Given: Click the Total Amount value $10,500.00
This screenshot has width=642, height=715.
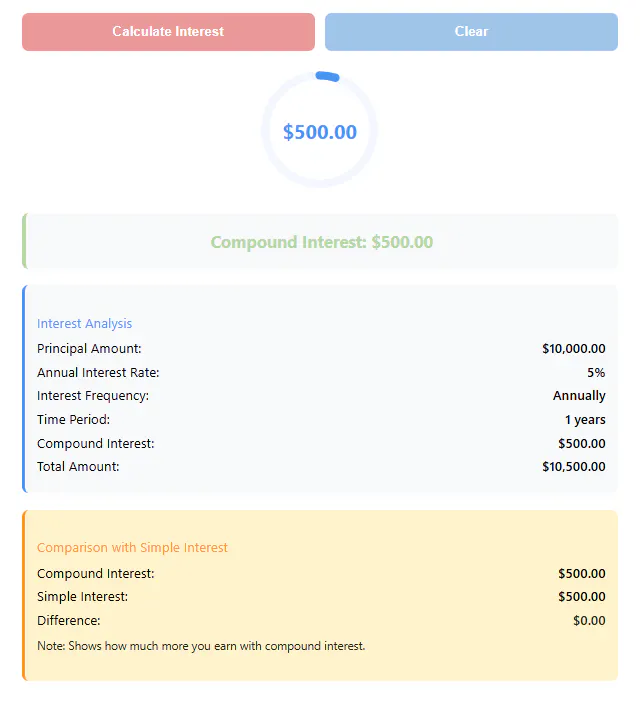Looking at the screenshot, I should click(574, 466).
